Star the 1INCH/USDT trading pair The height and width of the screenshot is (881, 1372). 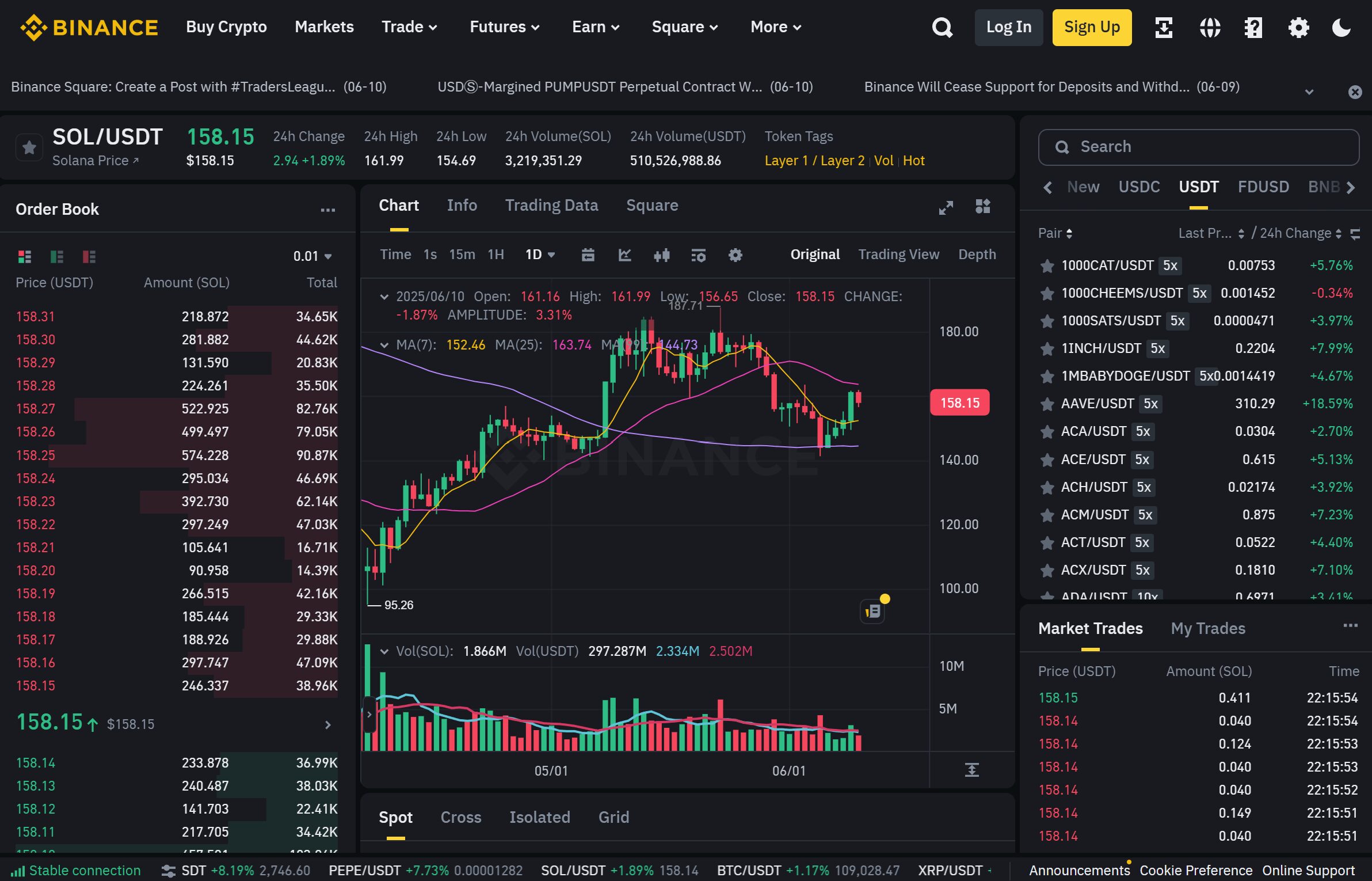[1046, 348]
